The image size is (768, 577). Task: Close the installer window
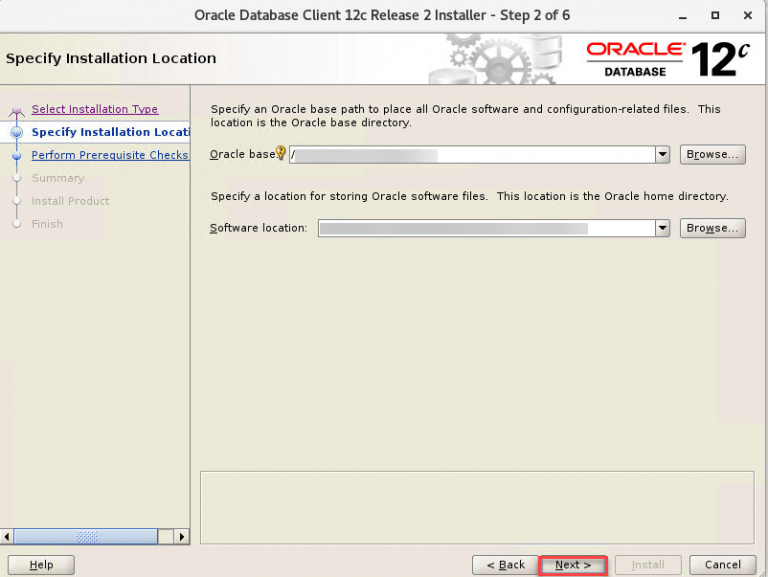[x=747, y=16]
